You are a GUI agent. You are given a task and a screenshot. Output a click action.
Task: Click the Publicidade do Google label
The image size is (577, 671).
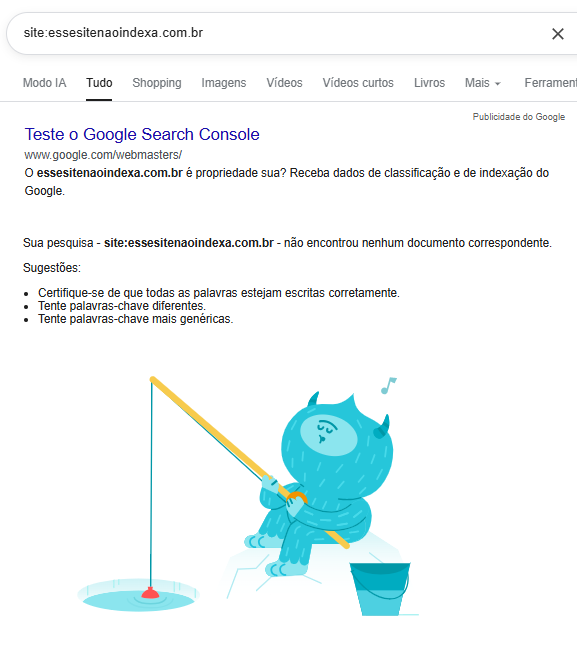(519, 117)
